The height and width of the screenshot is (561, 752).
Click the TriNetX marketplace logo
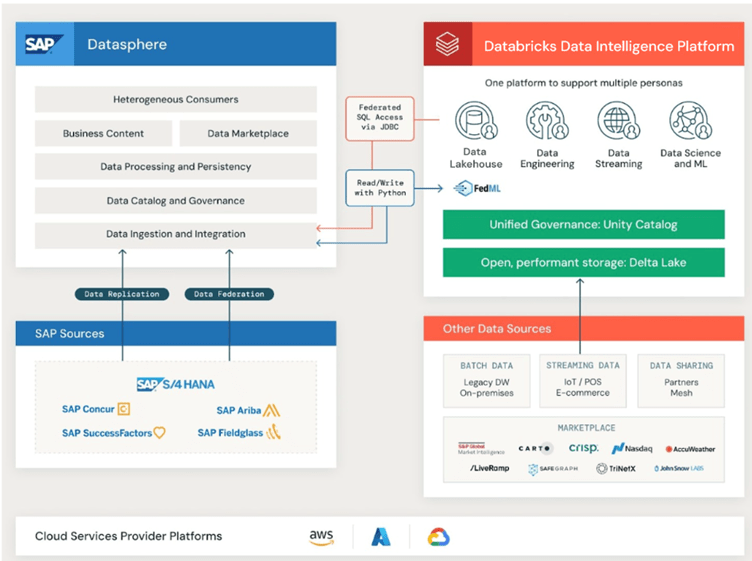click(x=616, y=468)
